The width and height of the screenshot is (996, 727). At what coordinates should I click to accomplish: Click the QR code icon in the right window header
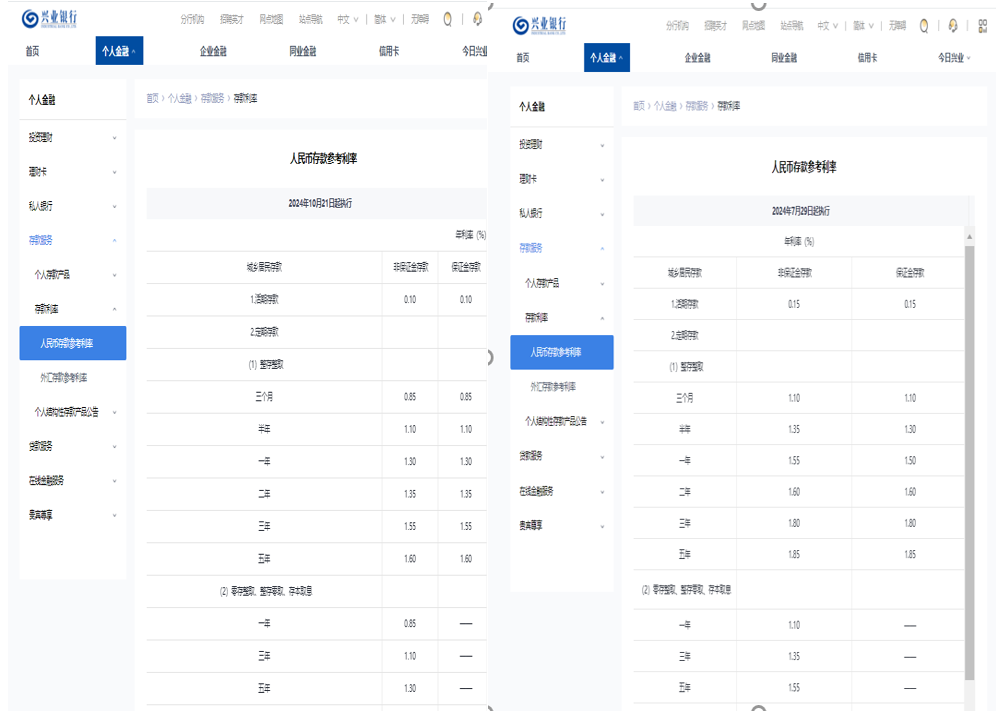pos(983,26)
